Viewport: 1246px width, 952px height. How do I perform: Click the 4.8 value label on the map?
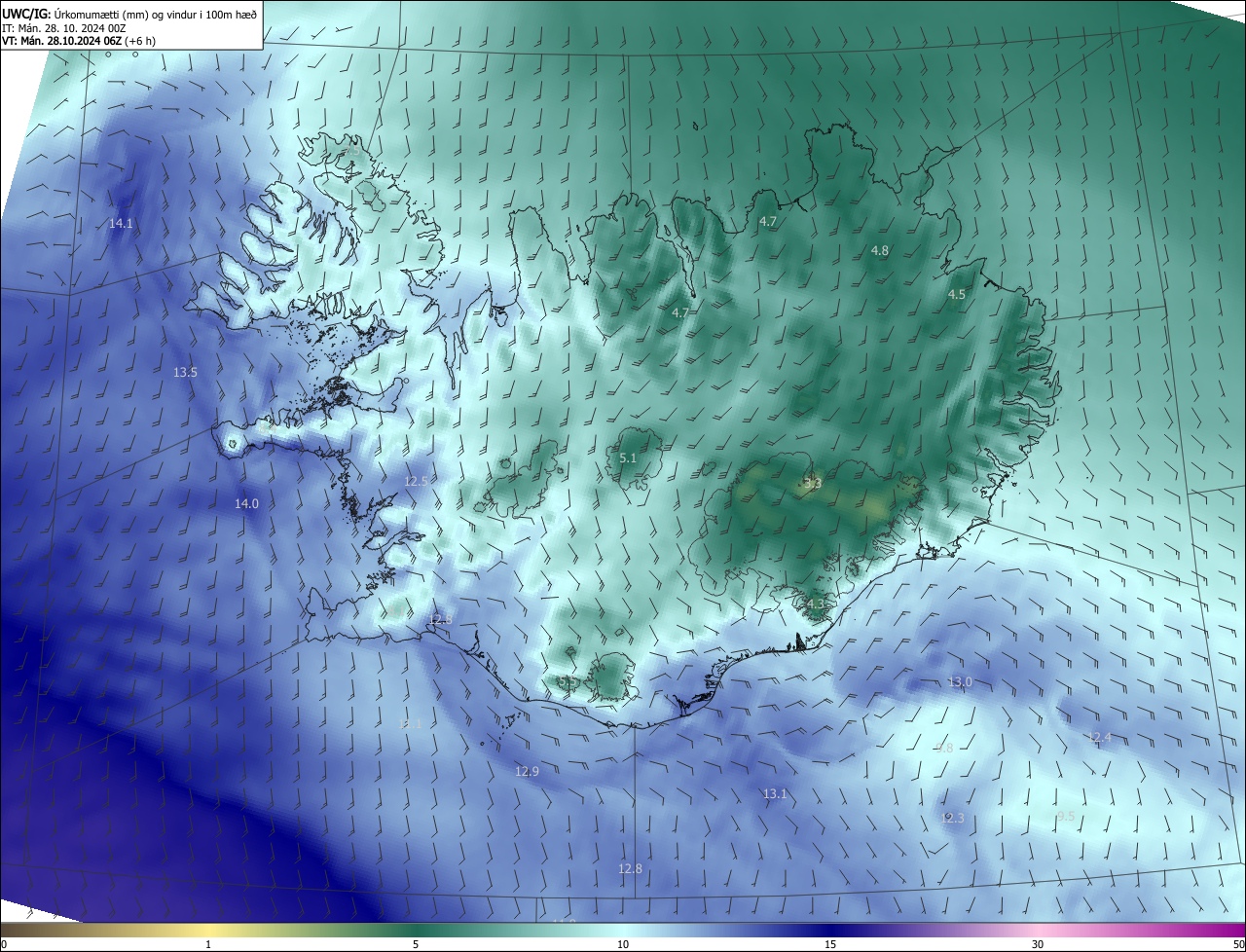(x=879, y=251)
